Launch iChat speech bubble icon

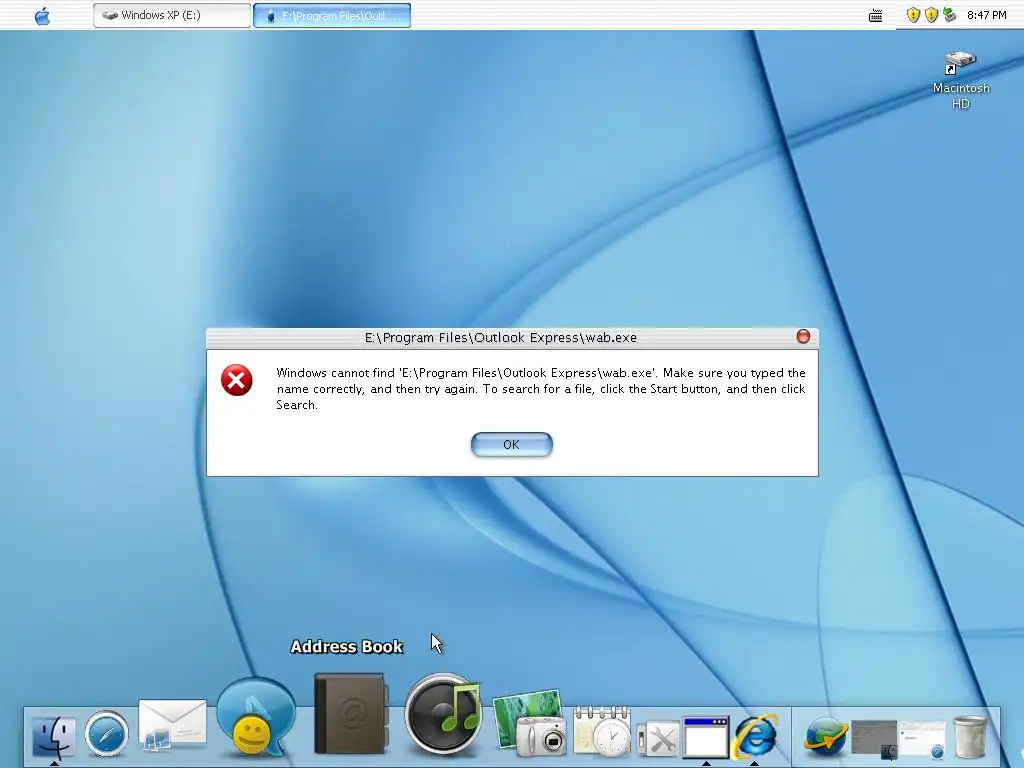point(255,716)
